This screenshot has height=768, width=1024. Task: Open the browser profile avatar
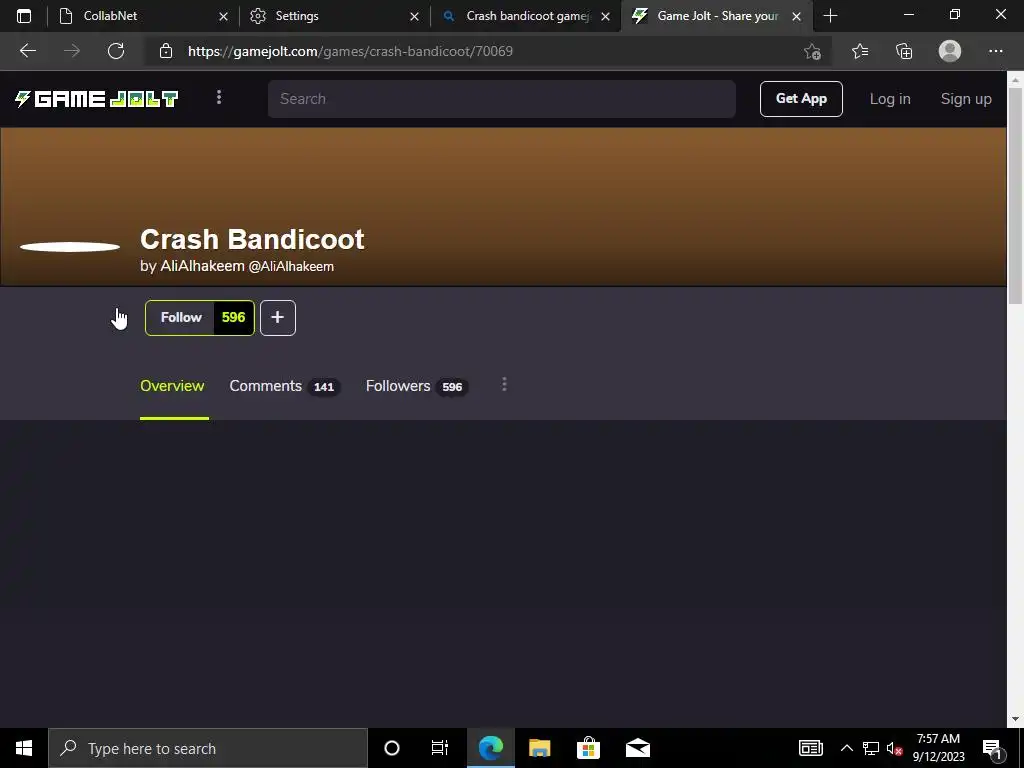[950, 51]
